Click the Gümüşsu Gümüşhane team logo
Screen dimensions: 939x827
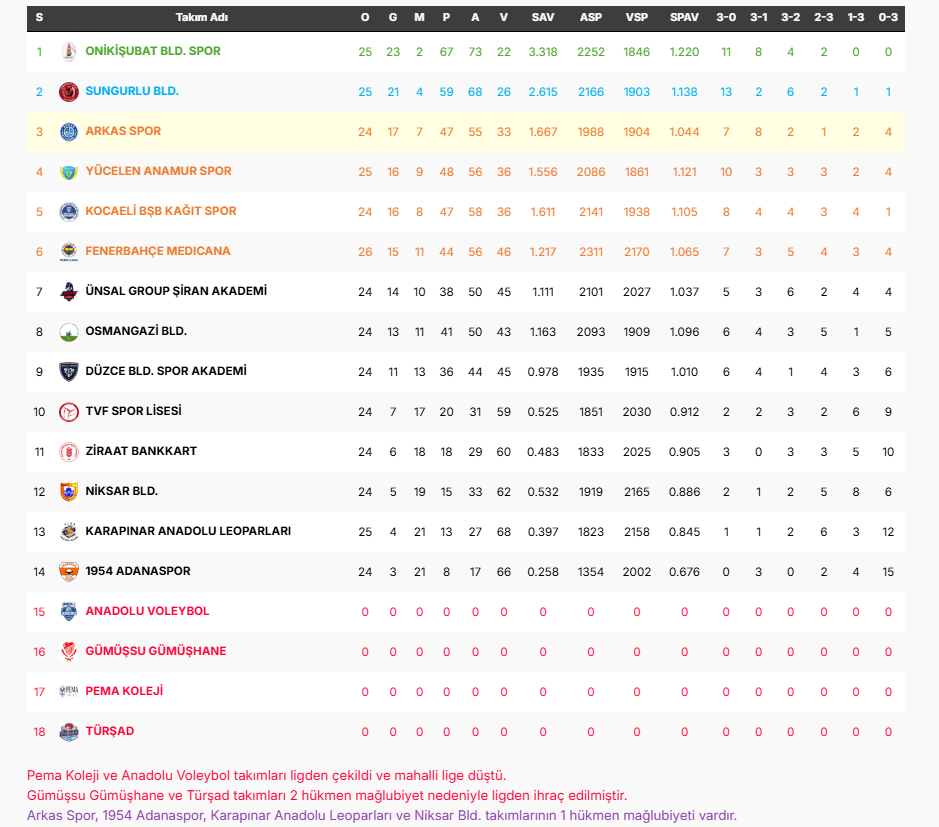69,652
